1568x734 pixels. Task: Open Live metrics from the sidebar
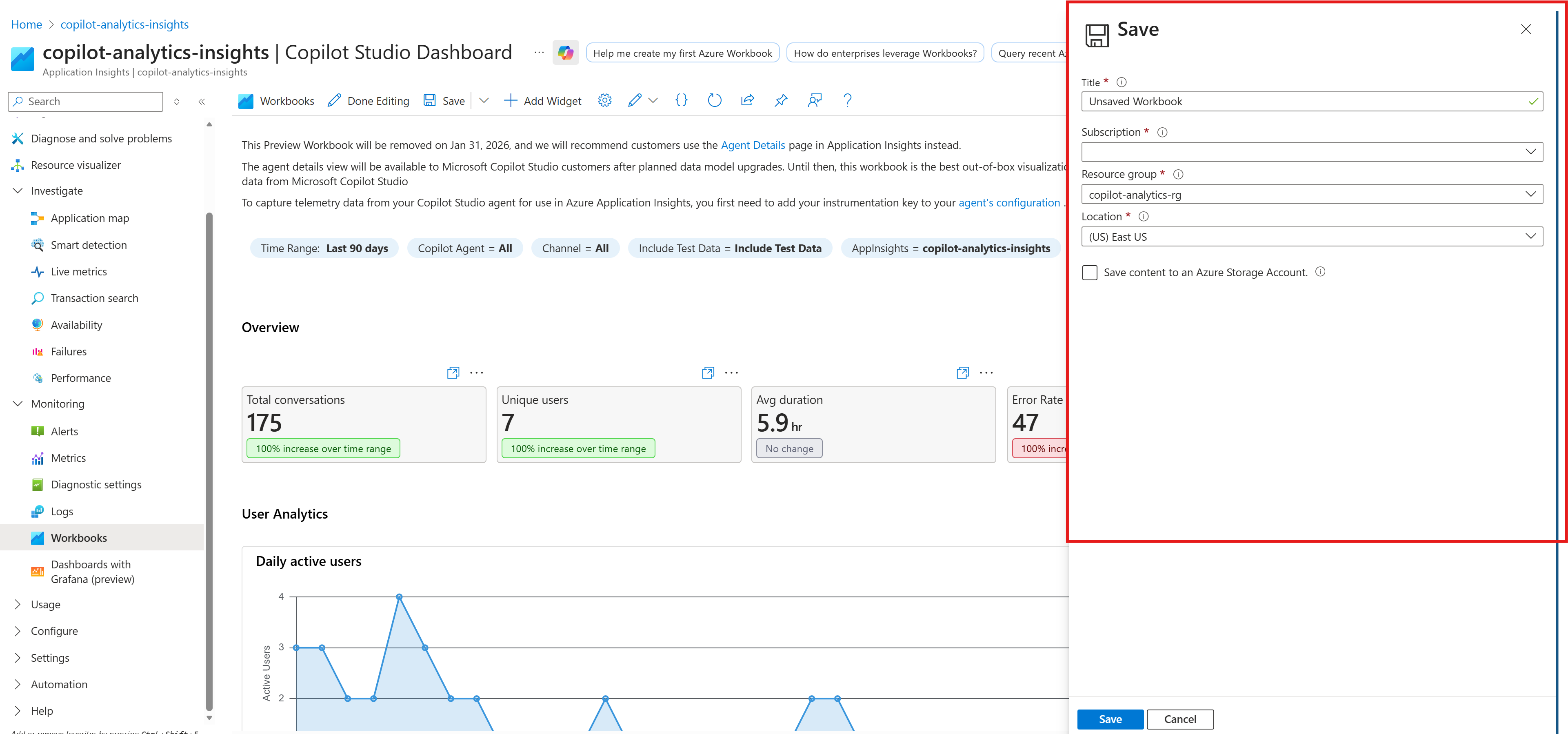(x=78, y=271)
